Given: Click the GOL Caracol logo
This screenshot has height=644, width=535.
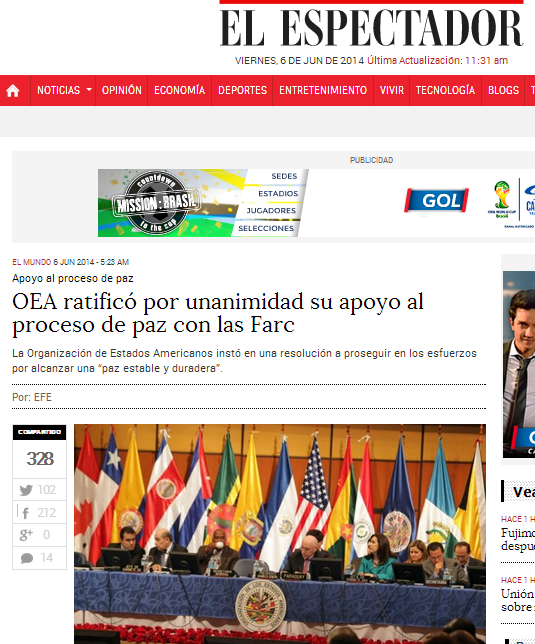Looking at the screenshot, I should [x=436, y=200].
